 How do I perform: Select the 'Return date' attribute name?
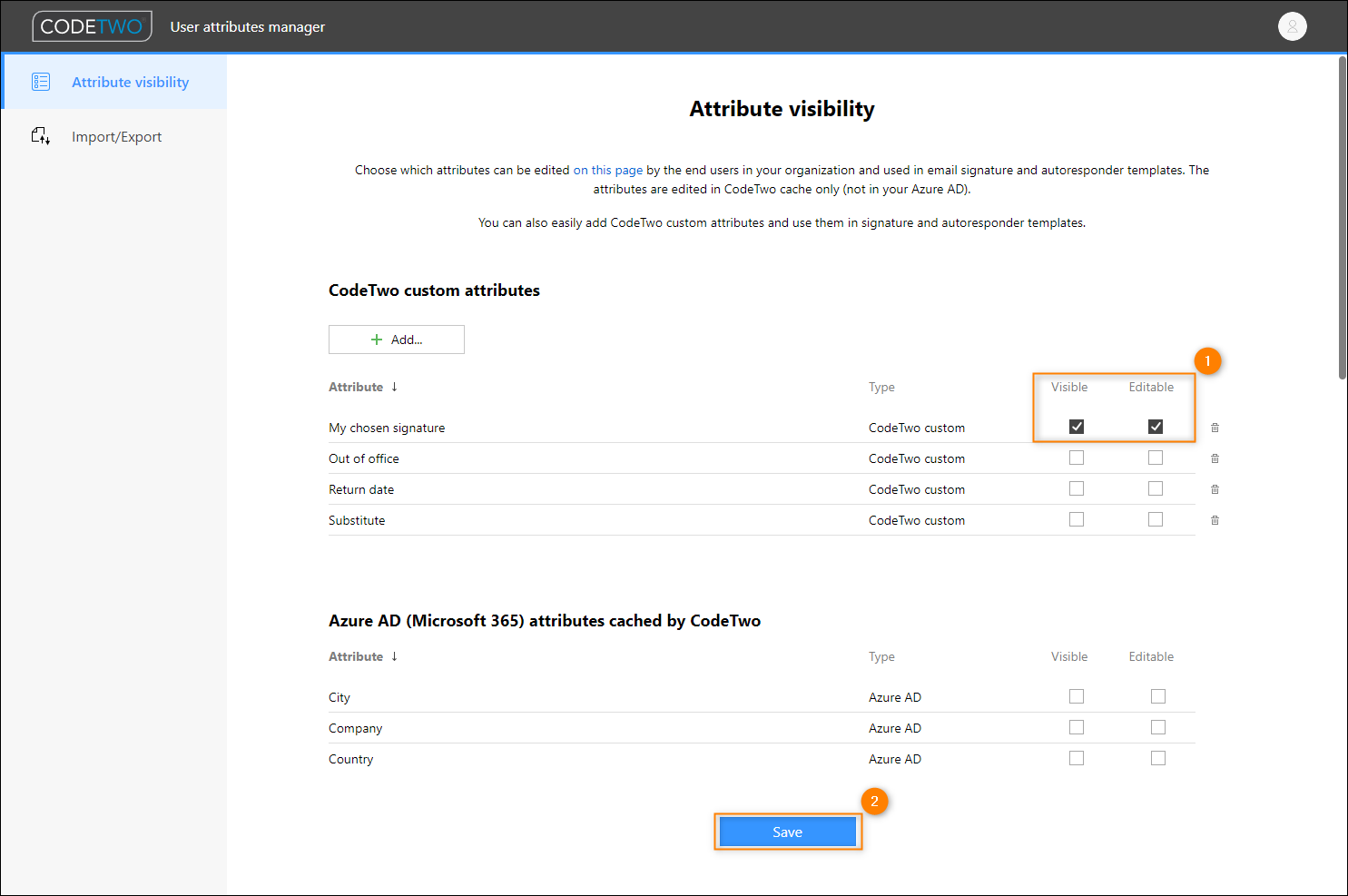[361, 489]
